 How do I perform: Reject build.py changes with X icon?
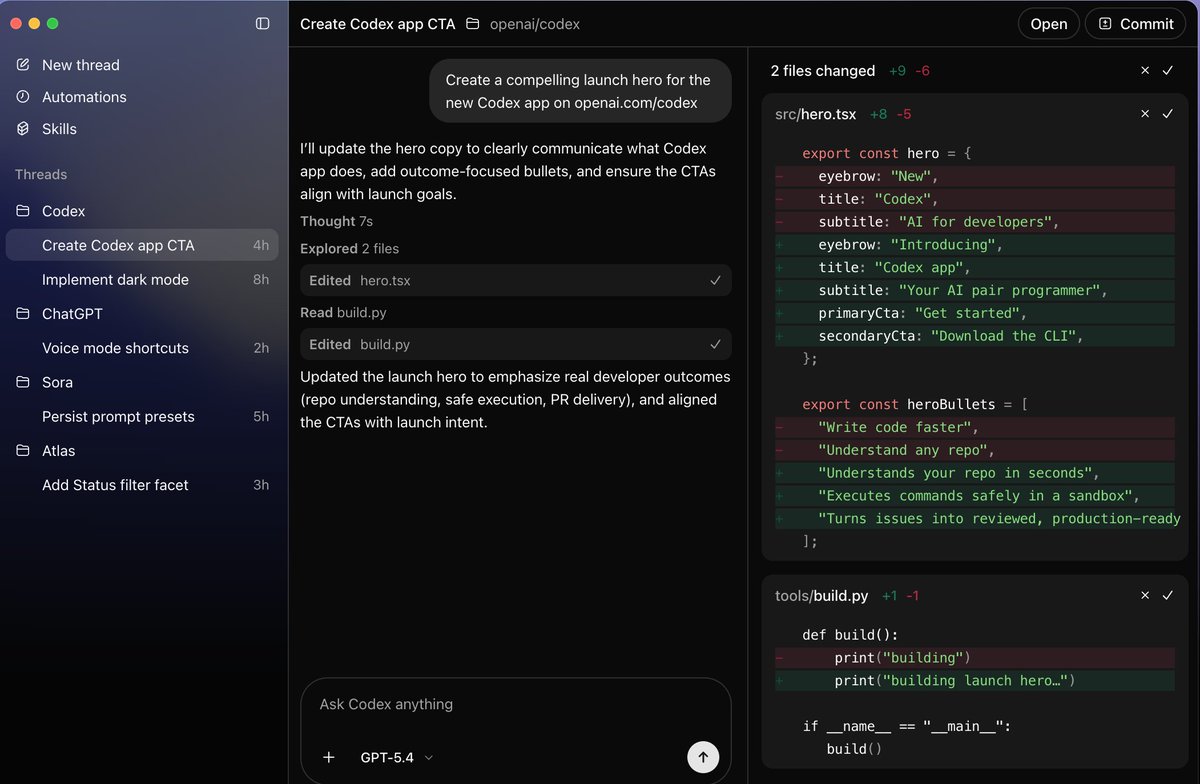[x=1145, y=595]
